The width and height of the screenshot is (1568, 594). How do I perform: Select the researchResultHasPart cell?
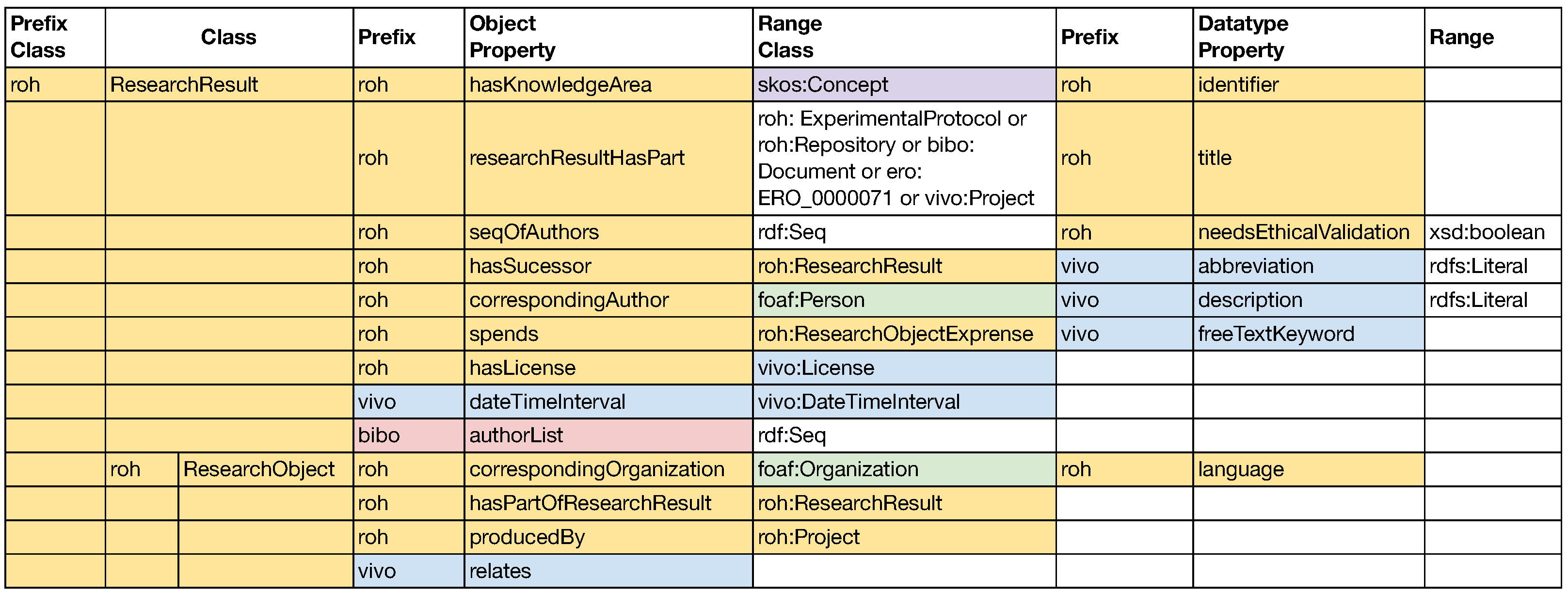[576, 158]
